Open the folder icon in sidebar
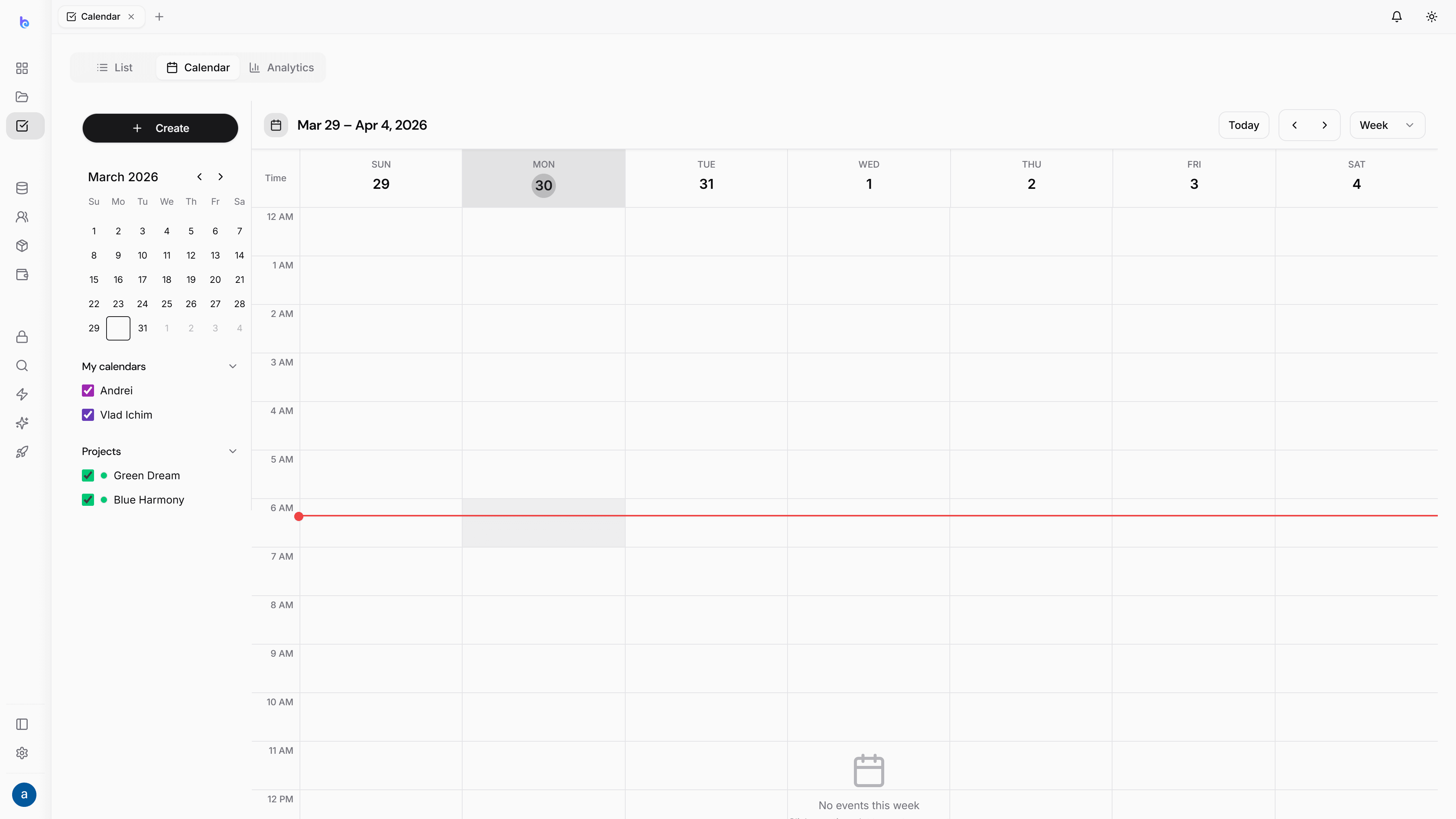Screen dimensions: 1456x819 [x=22, y=97]
